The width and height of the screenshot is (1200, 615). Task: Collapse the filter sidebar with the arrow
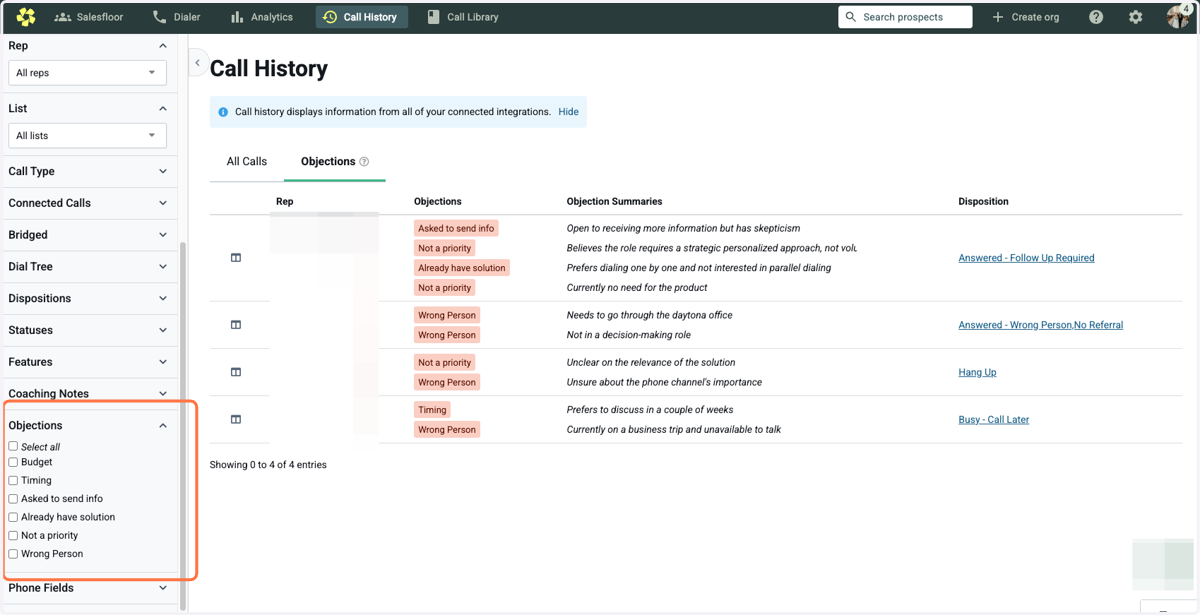point(197,63)
